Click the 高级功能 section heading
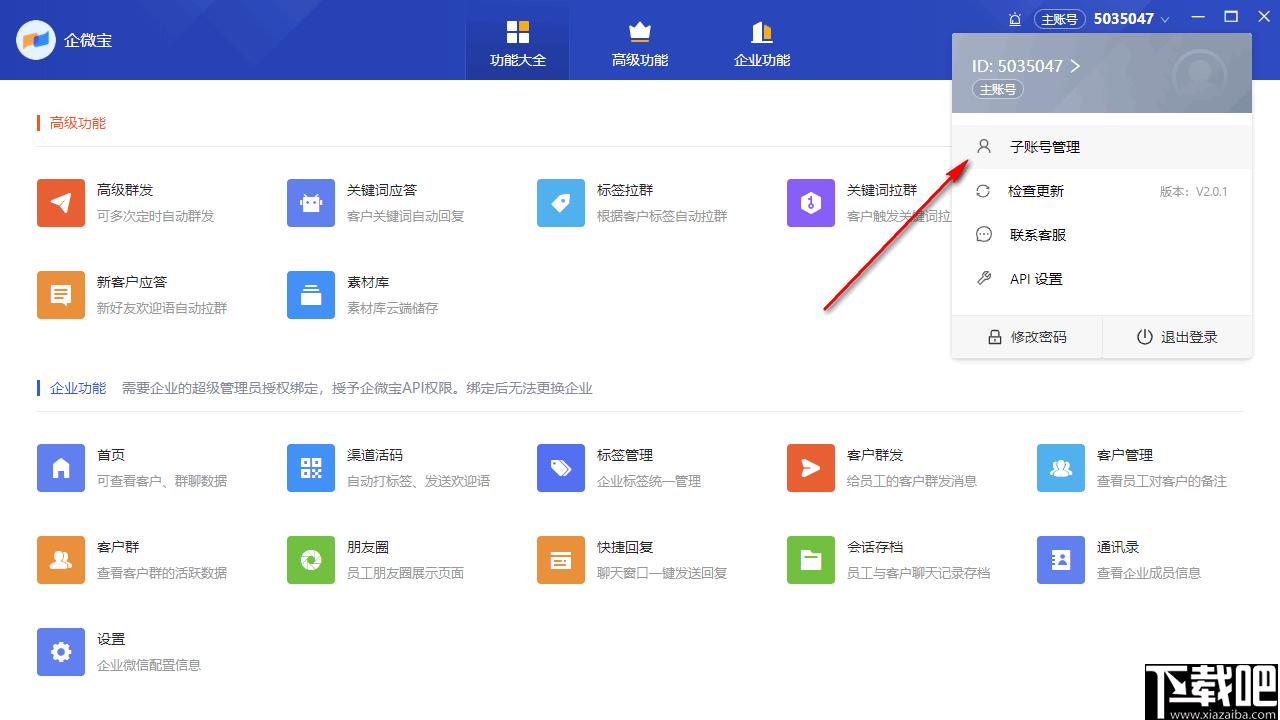 tap(78, 123)
